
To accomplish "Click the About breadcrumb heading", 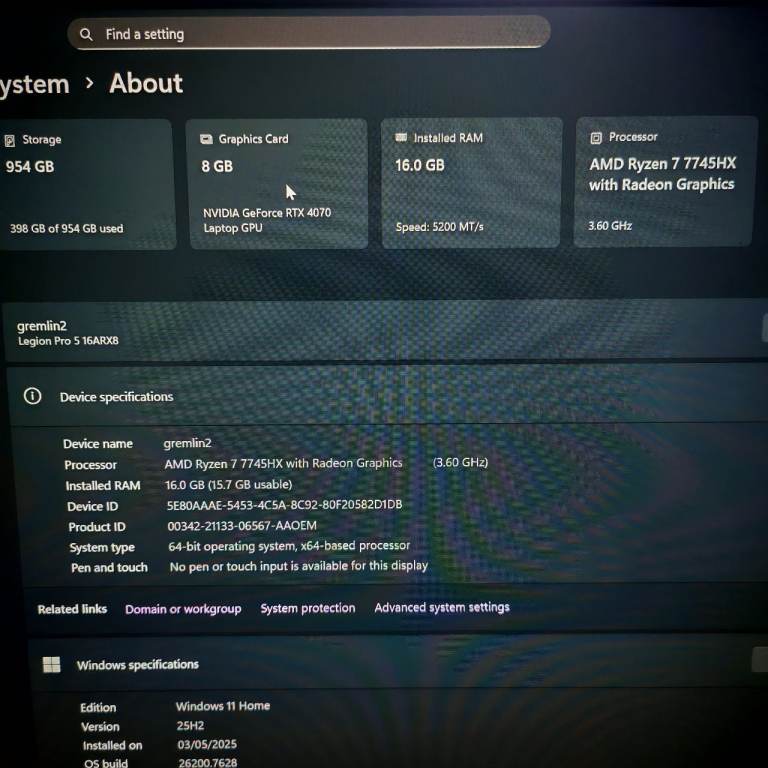I will [x=146, y=83].
